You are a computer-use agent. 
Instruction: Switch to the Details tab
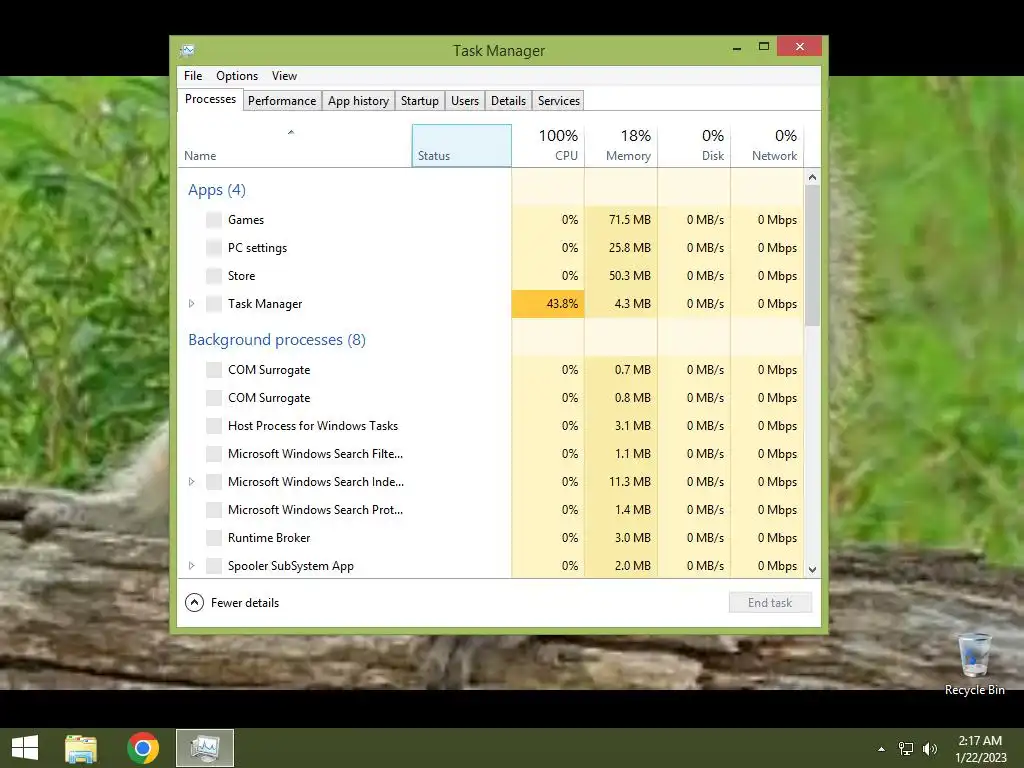(508, 101)
